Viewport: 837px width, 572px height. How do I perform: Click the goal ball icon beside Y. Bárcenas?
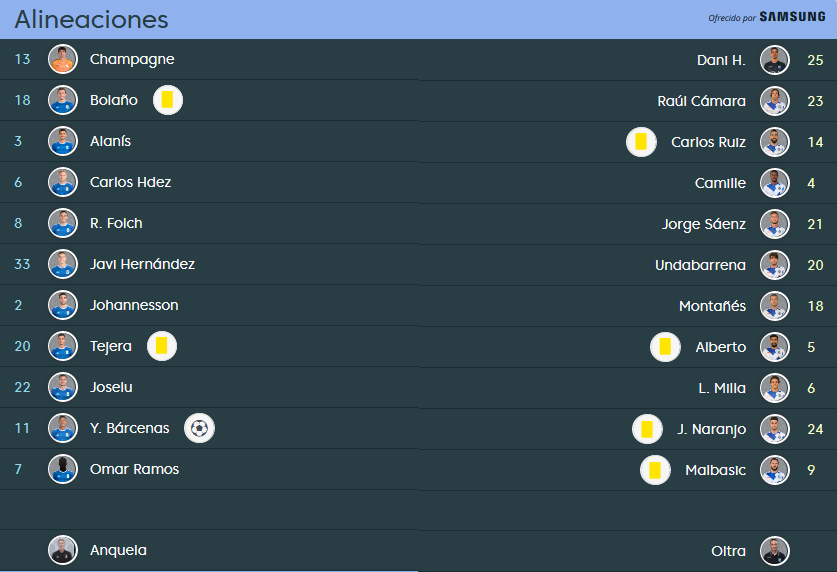click(199, 428)
